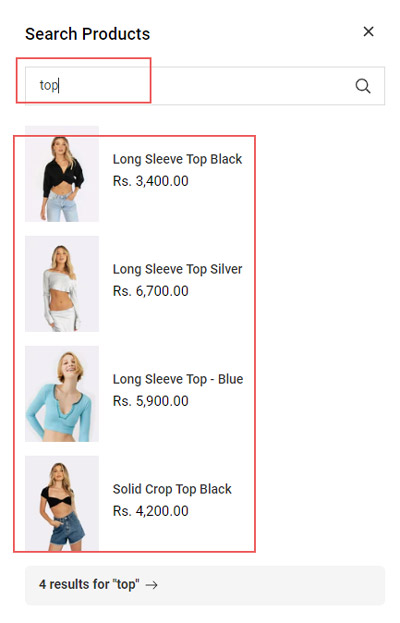View all 4 results for "top"
The width and height of the screenshot is (400, 623).
205,585
